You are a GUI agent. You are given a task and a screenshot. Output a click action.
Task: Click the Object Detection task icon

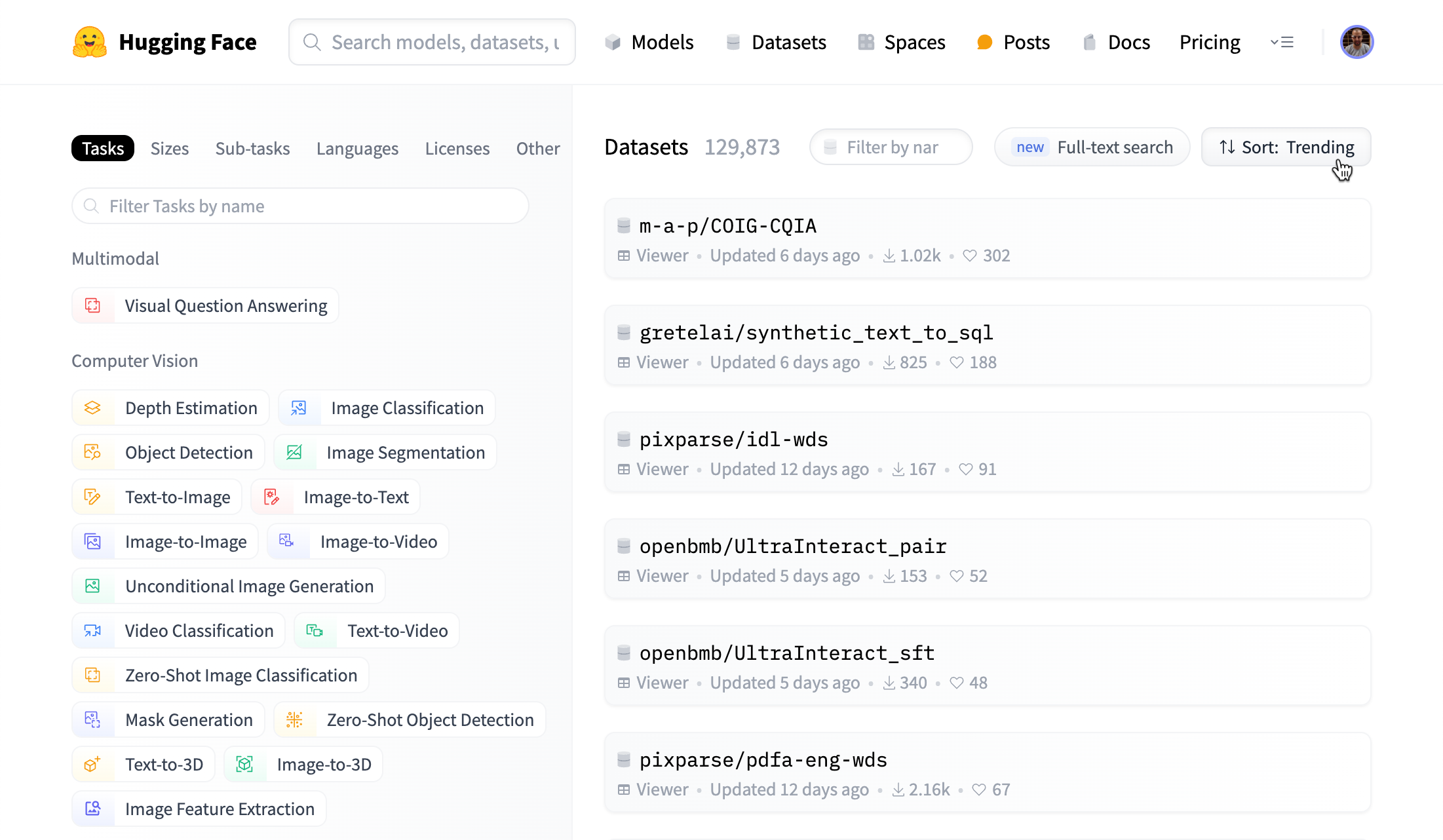click(93, 452)
